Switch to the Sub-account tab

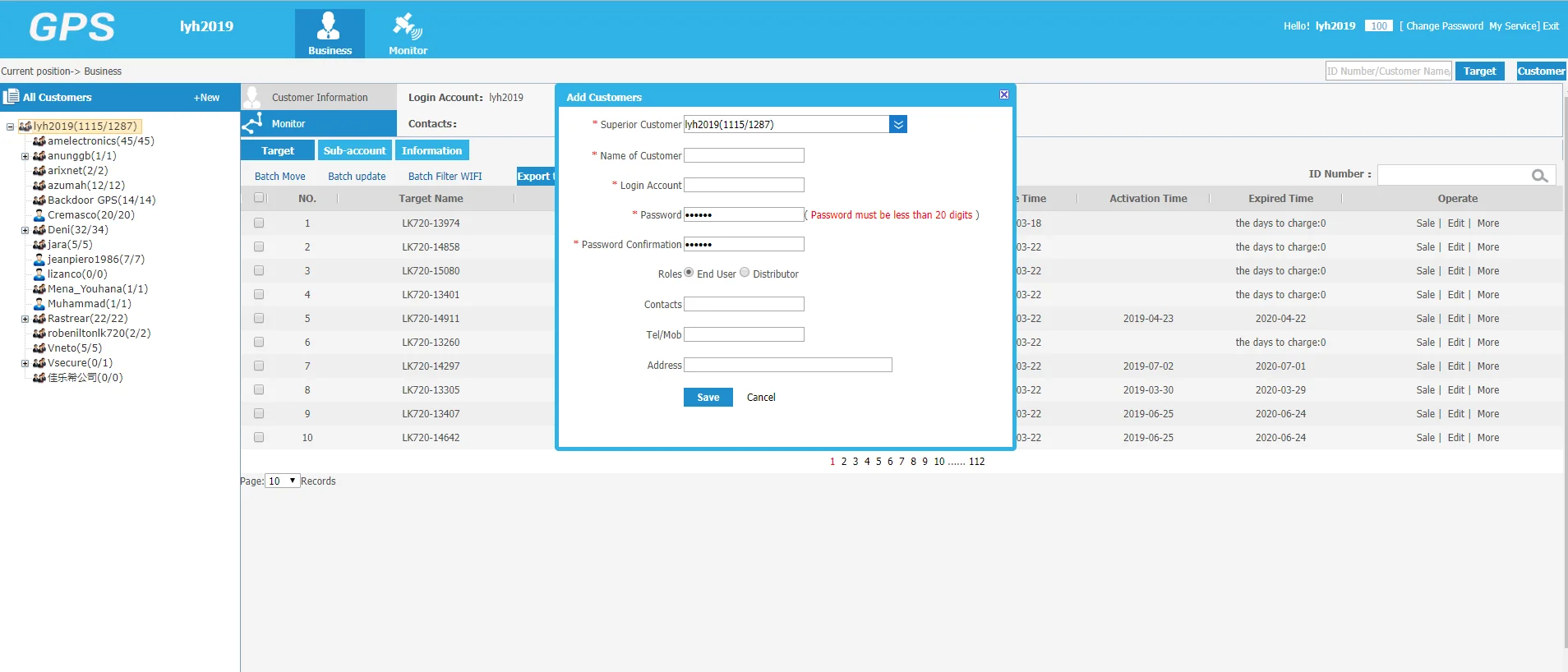coord(354,150)
